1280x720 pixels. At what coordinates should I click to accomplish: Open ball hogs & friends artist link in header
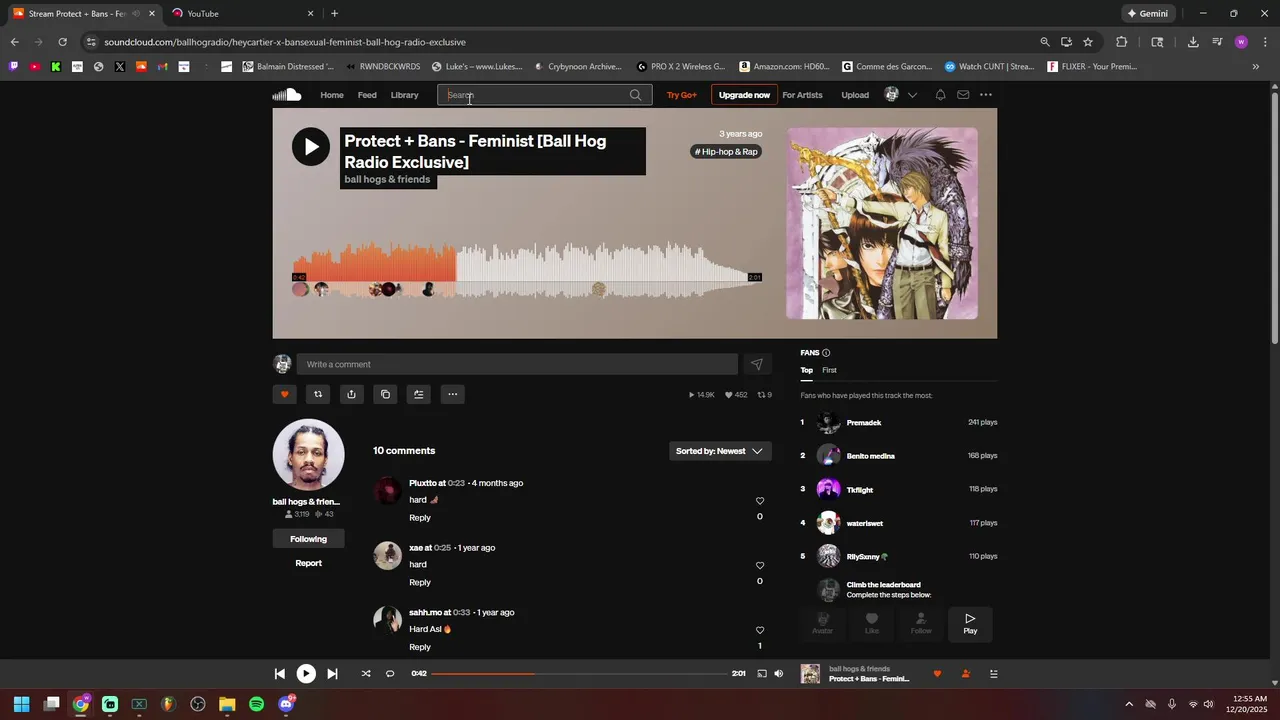point(387,180)
